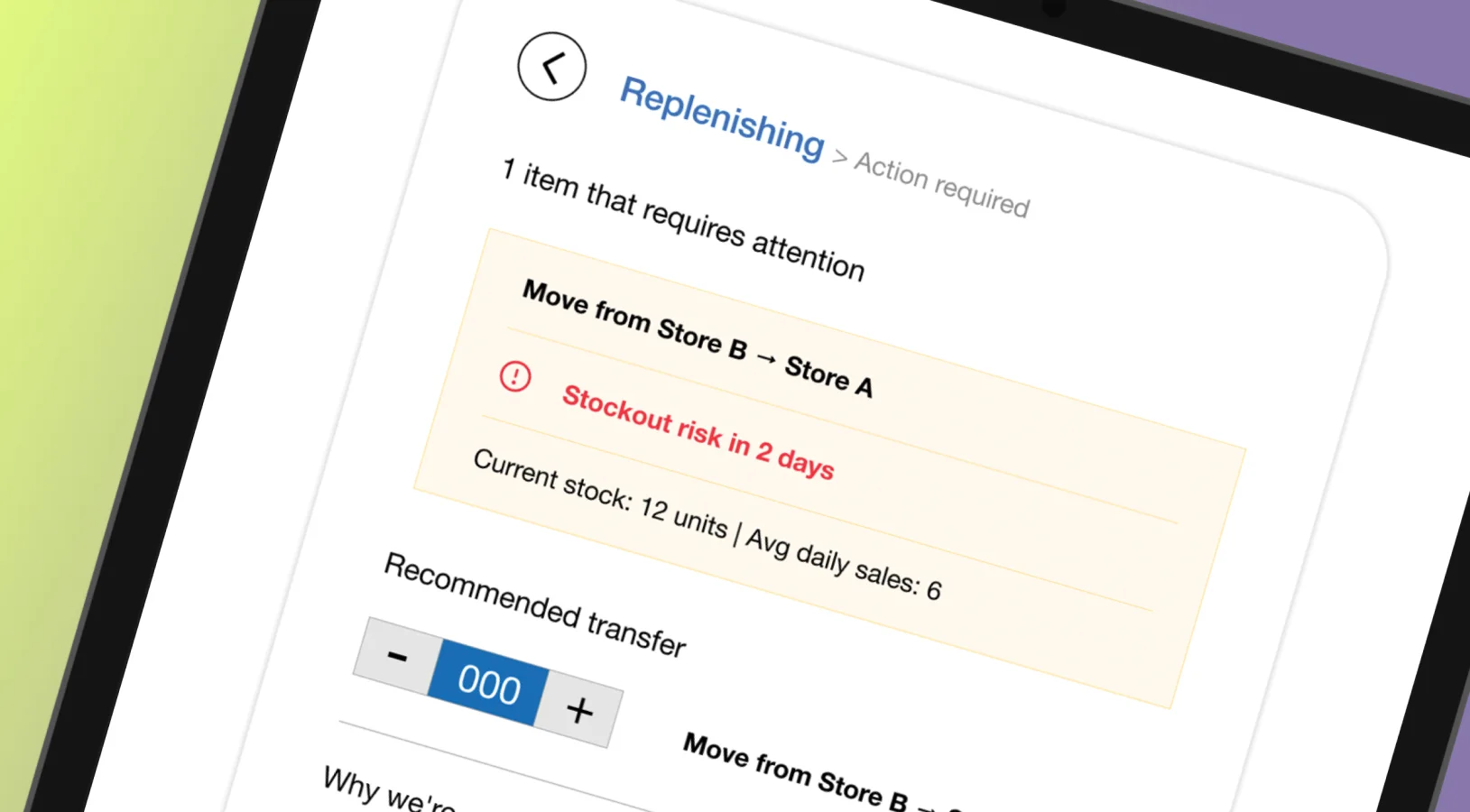Image resolution: width=1470 pixels, height=812 pixels.
Task: Select the Move from Store B → Store A heading
Action: click(x=698, y=338)
